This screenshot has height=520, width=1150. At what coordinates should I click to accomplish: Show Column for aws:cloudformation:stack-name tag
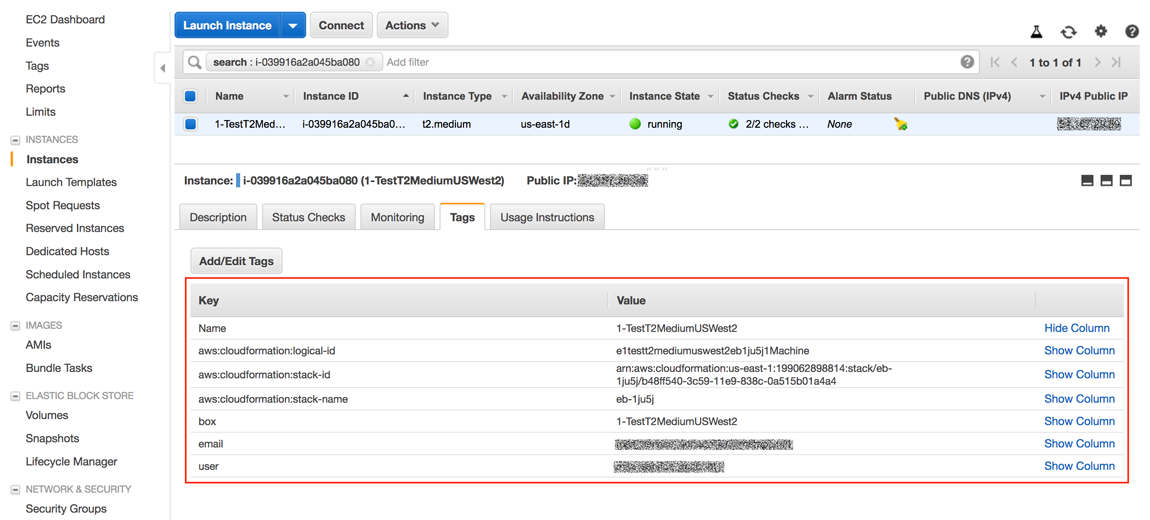coord(1080,399)
